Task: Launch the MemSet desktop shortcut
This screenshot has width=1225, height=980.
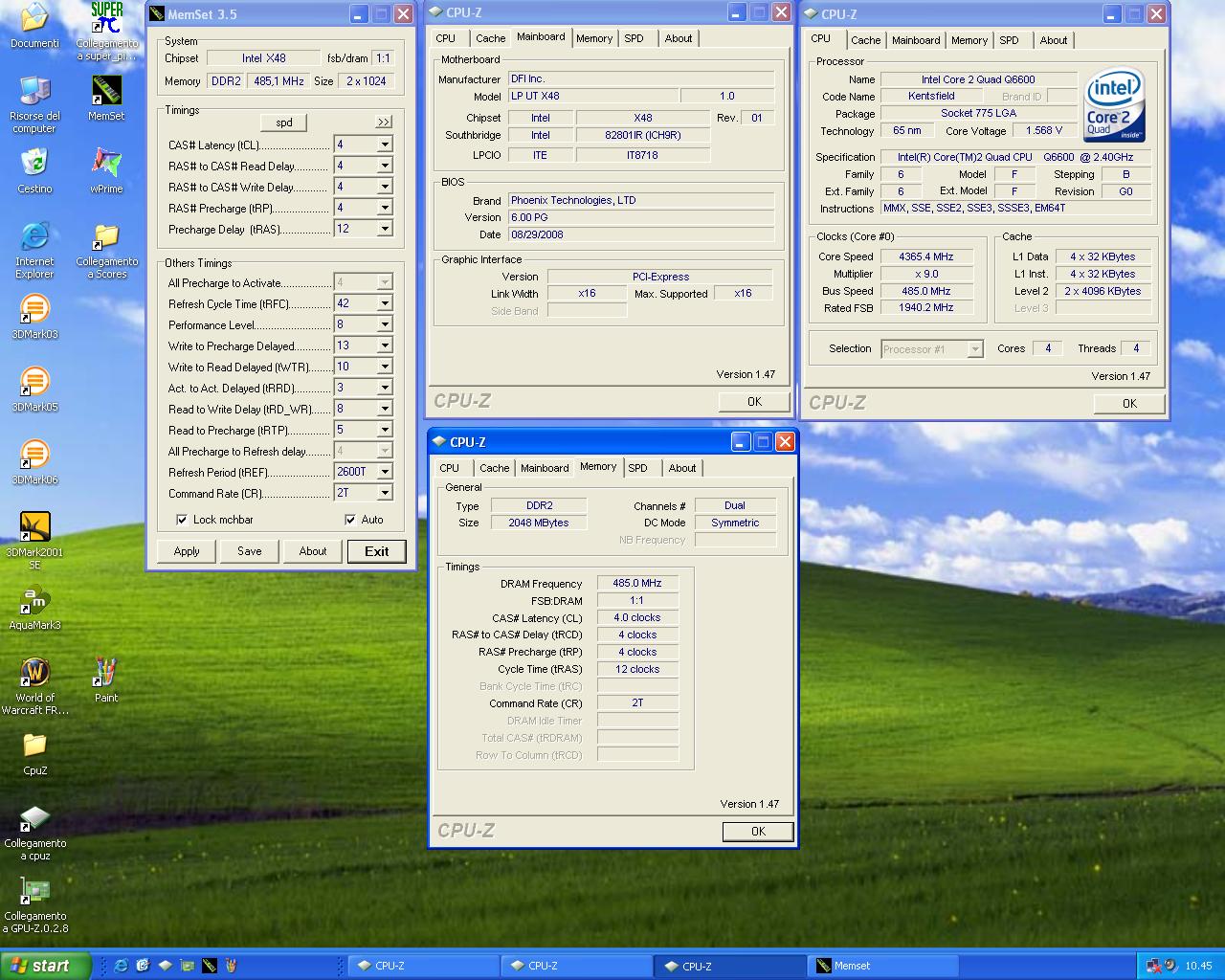Action: (x=106, y=98)
